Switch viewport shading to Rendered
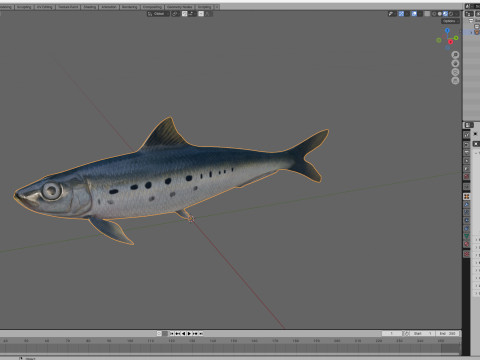Image resolution: width=480 pixels, height=360 pixels. (451, 14)
